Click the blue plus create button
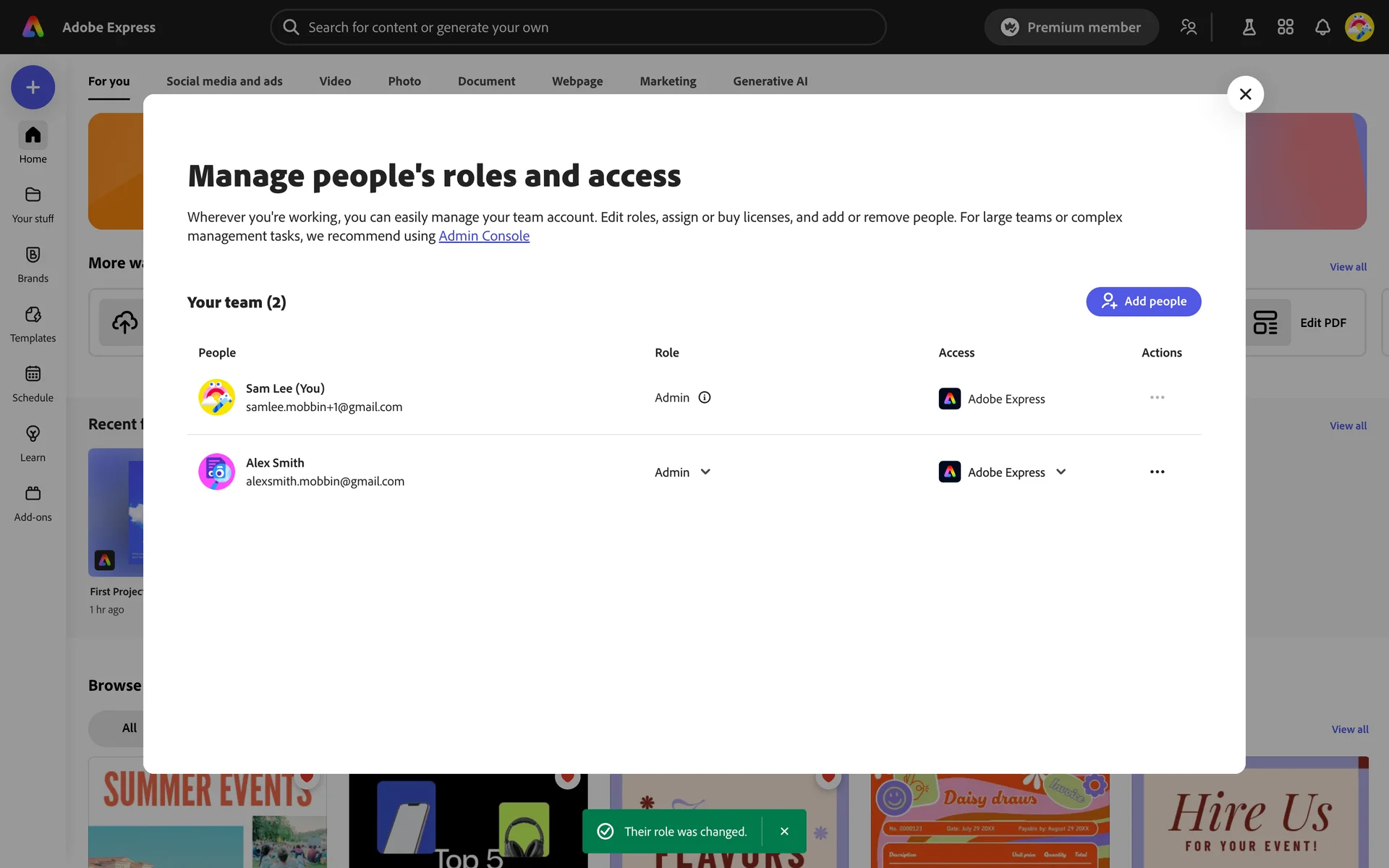This screenshot has width=1389, height=868. pyautogui.click(x=33, y=88)
